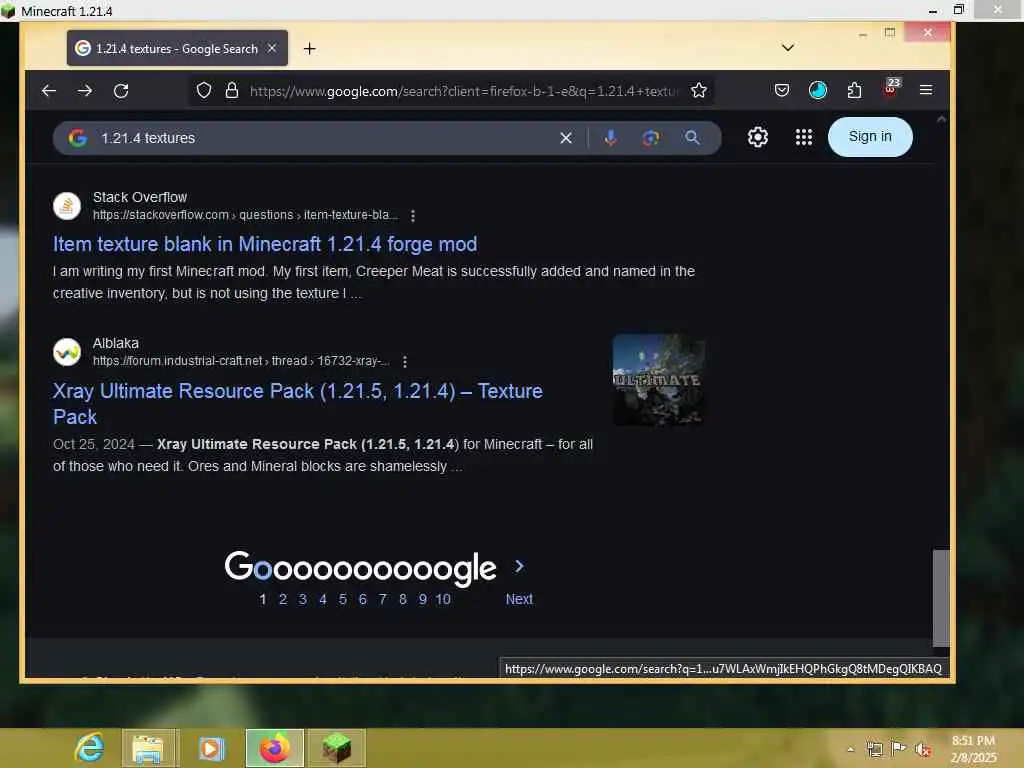The image size is (1024, 768).
Task: Open the Firefox hamburger application menu
Action: point(926,90)
